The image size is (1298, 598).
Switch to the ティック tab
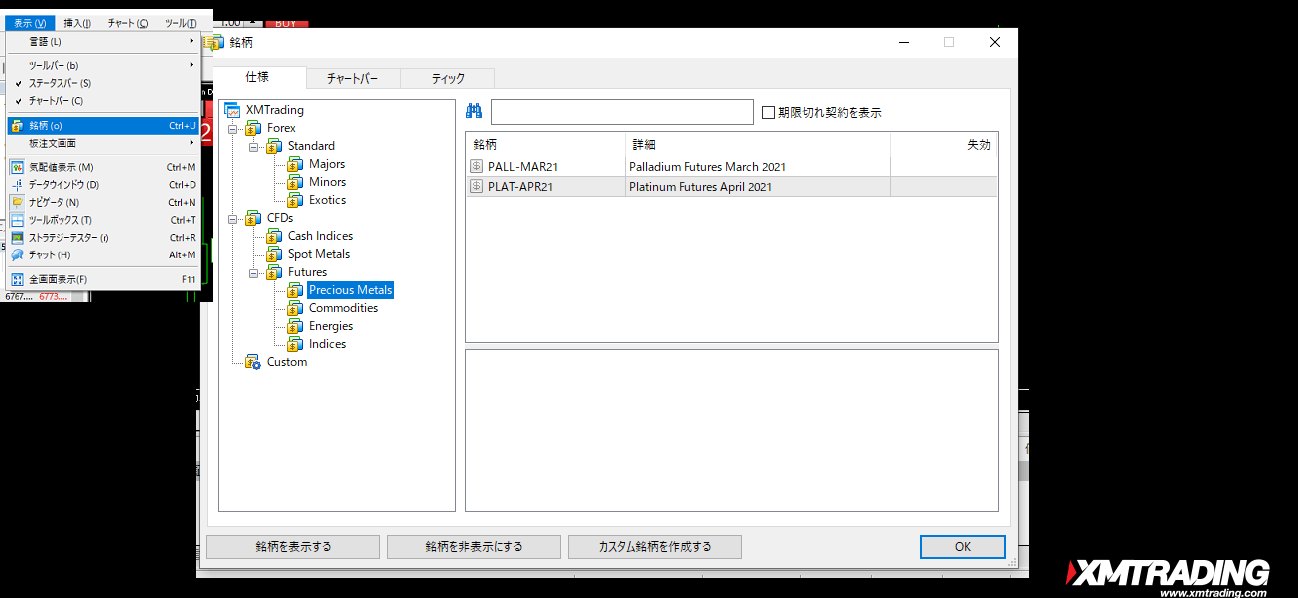[x=447, y=78]
